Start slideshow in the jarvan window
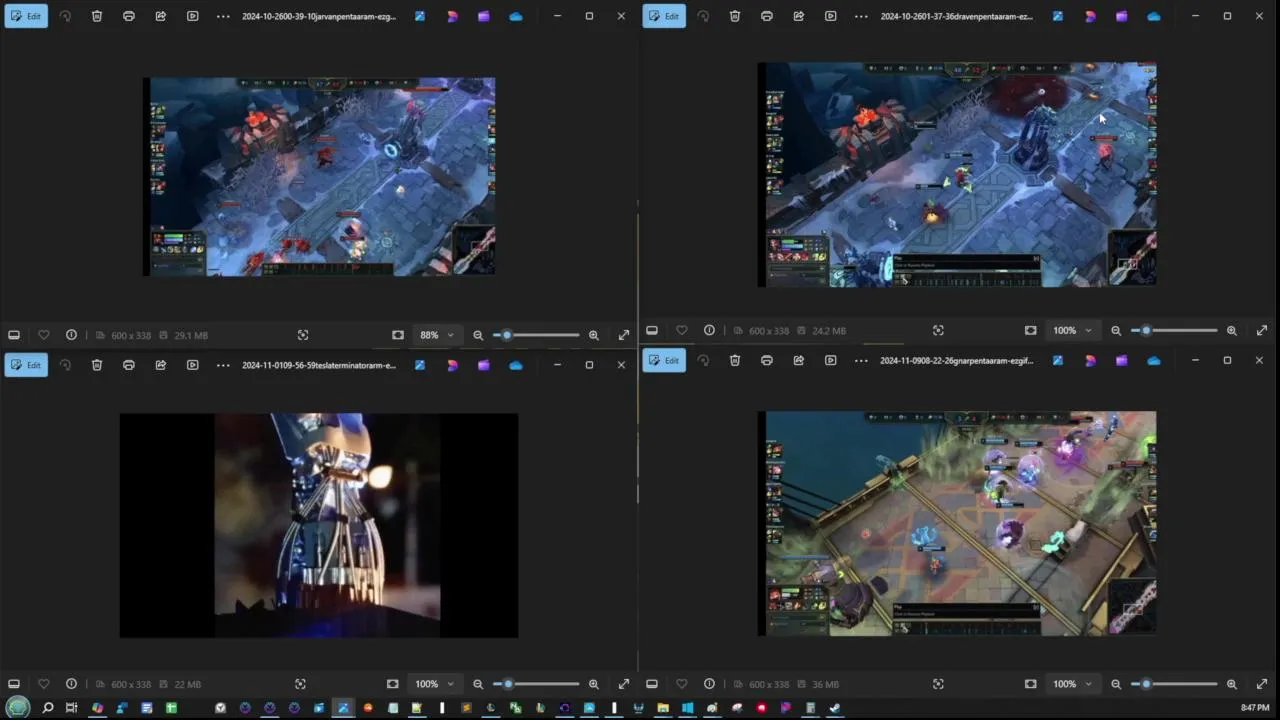This screenshot has width=1280, height=720. tap(193, 16)
